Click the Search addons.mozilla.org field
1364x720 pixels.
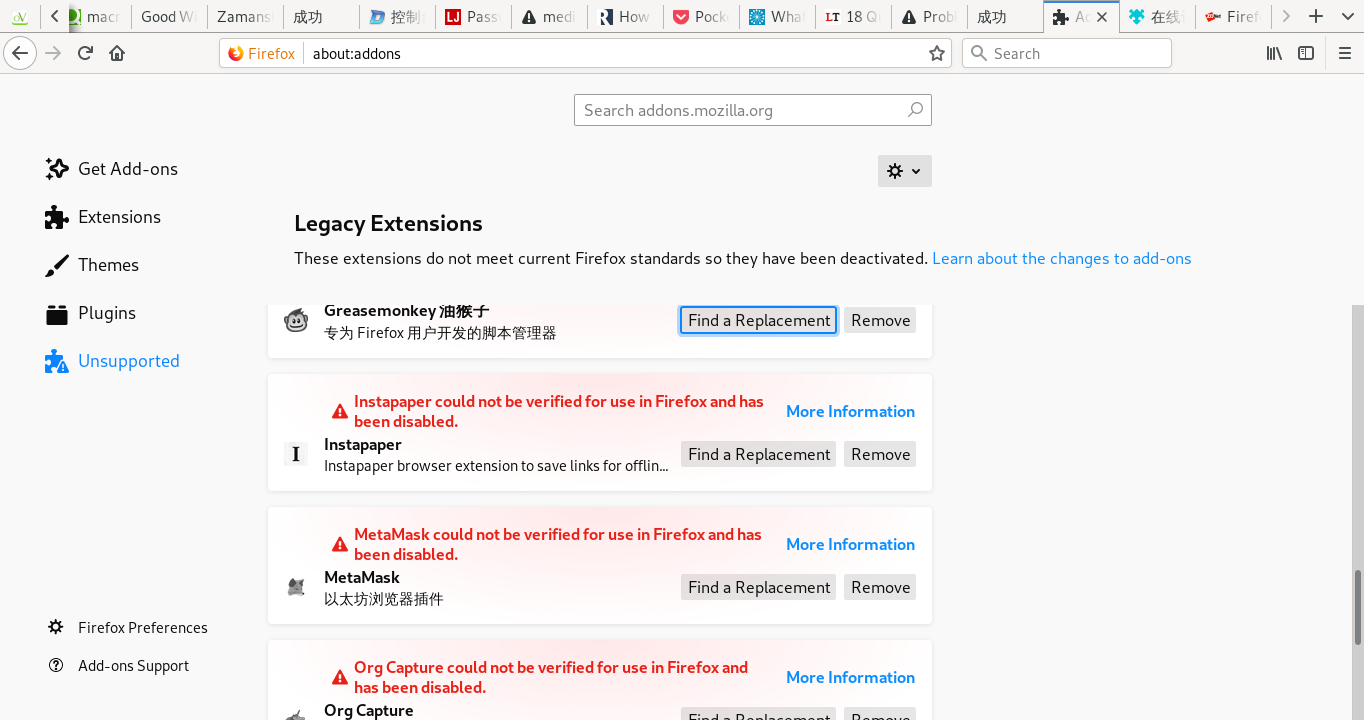752,110
